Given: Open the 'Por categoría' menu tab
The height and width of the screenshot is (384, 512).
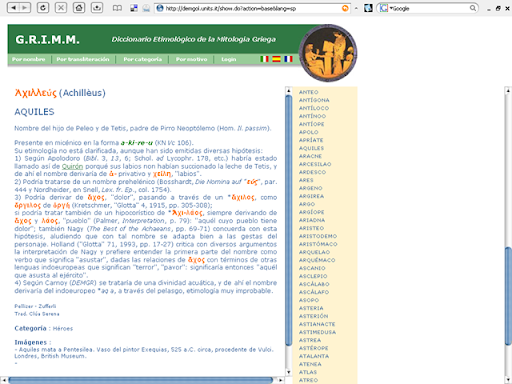Looking at the screenshot, I should click(143, 59).
